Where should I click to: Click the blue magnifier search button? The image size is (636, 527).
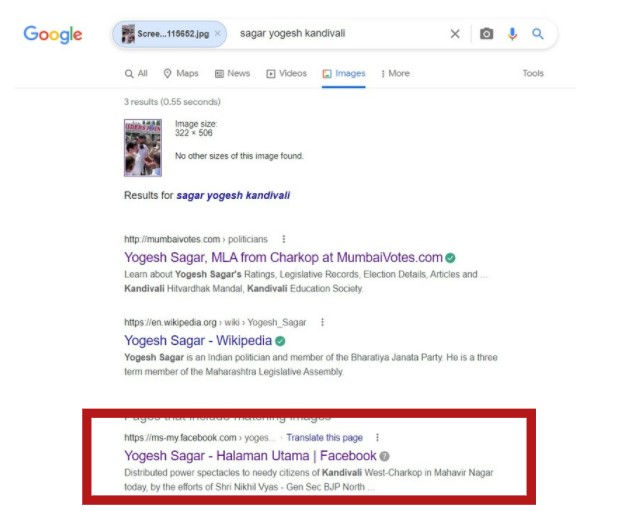coord(538,34)
